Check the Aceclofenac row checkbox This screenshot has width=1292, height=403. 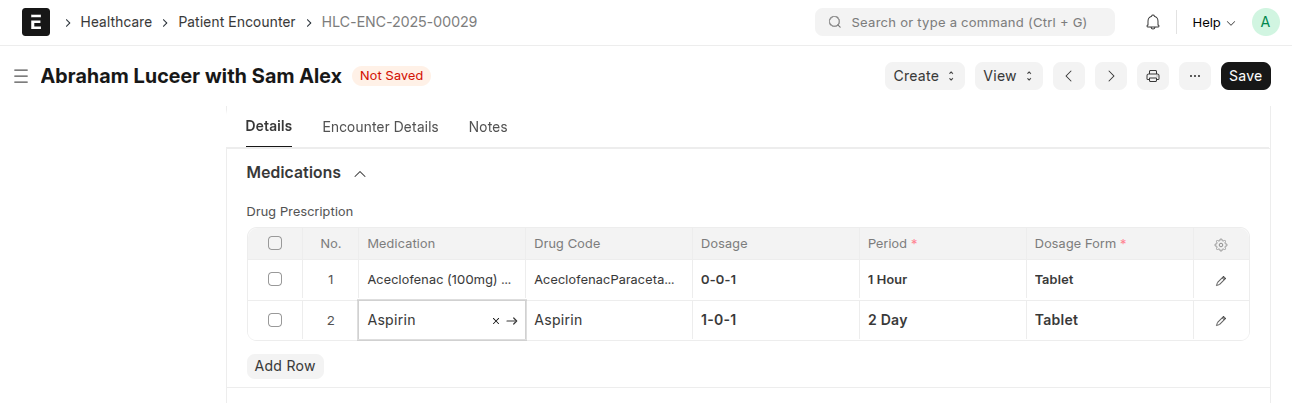[275, 279]
